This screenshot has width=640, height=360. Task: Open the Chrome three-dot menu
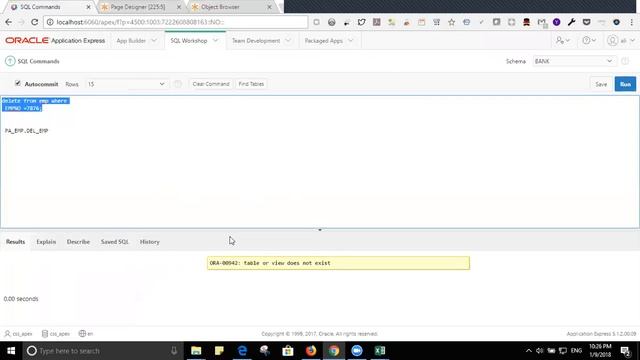click(632, 22)
